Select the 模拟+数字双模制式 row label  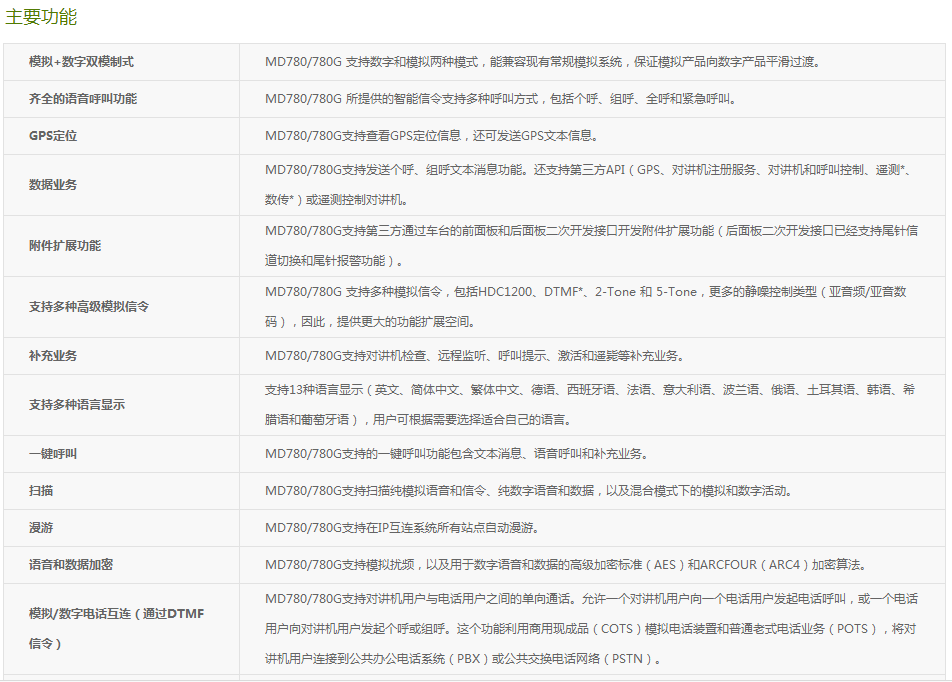[x=81, y=61]
